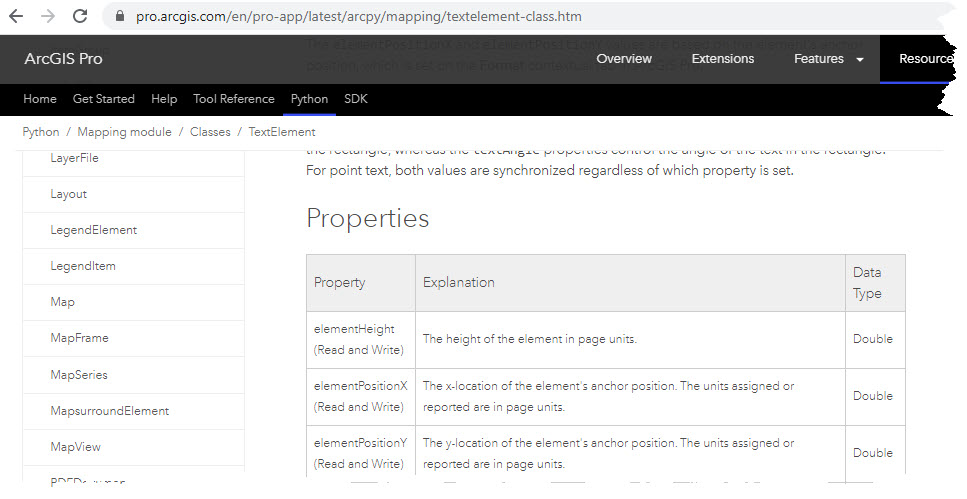This screenshot has height=499, width=967.
Task: Open the Extensions tab
Action: pos(723,59)
